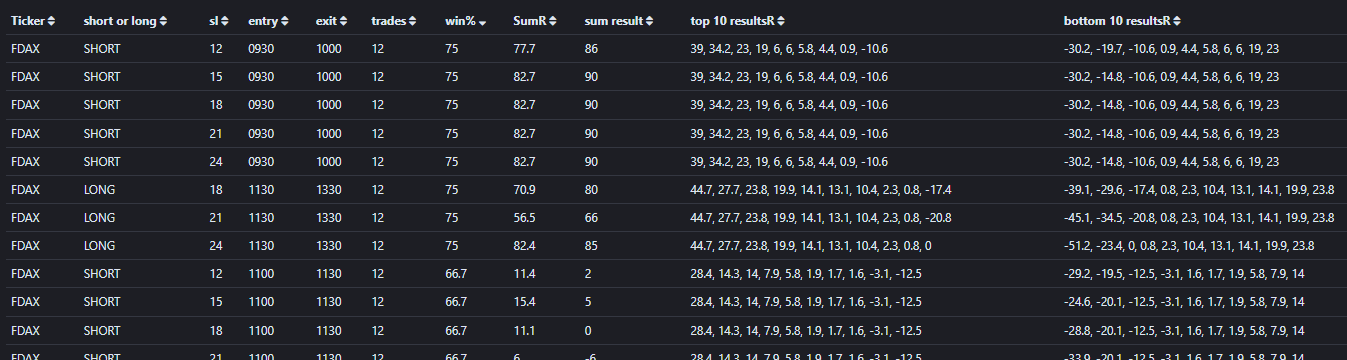Select the SumR value 15.4
The width and height of the screenshot is (1347, 360).
[525, 301]
